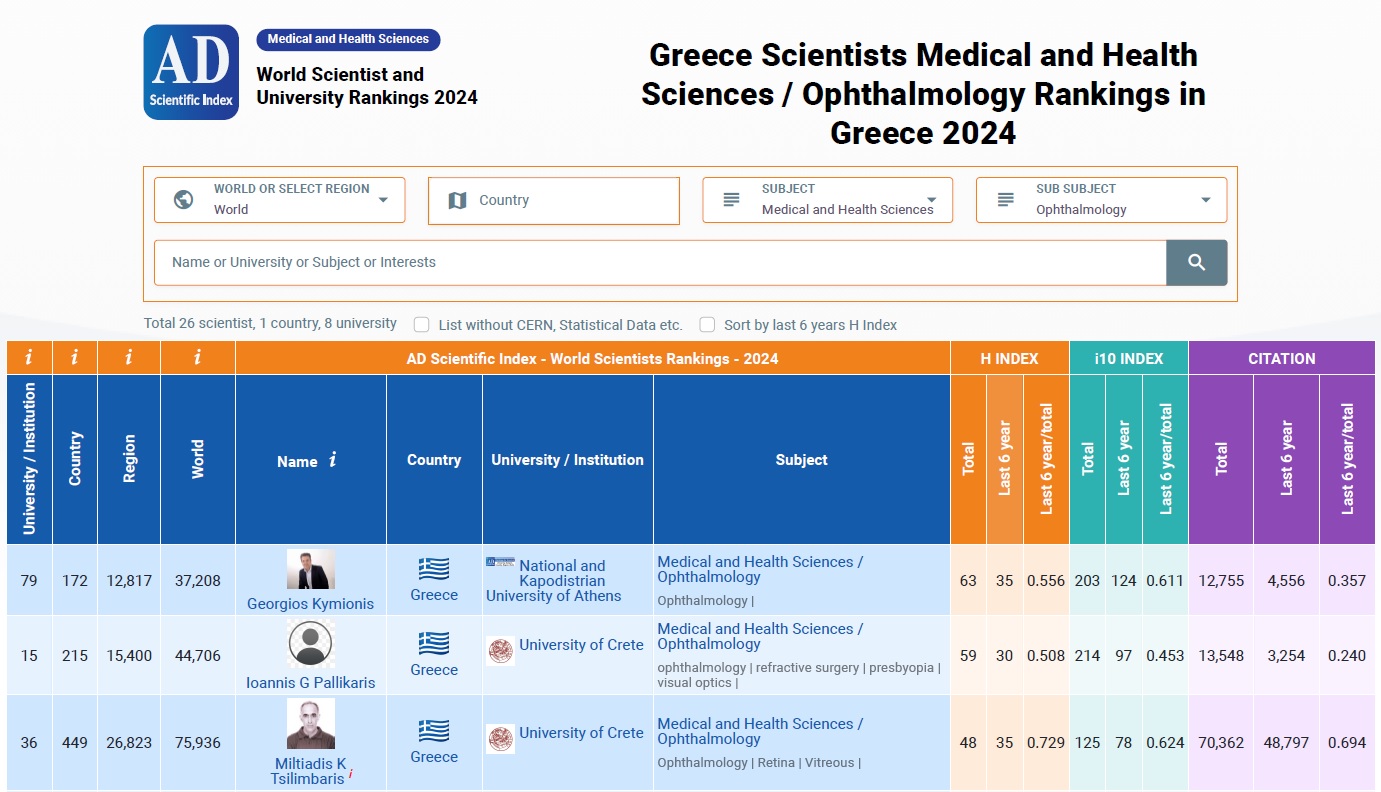Click info icon above Region rank column
The image size is (1381, 792).
pyautogui.click(x=129, y=358)
